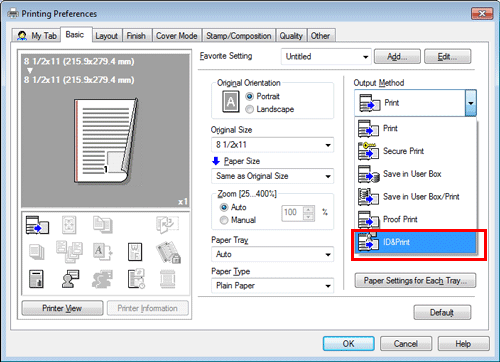Click Paper Settings for Each Tray button
This screenshot has width=500, height=362.
[x=415, y=281]
